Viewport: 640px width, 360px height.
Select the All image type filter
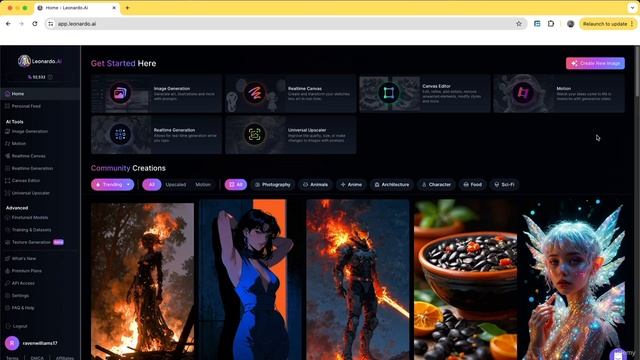pos(151,184)
